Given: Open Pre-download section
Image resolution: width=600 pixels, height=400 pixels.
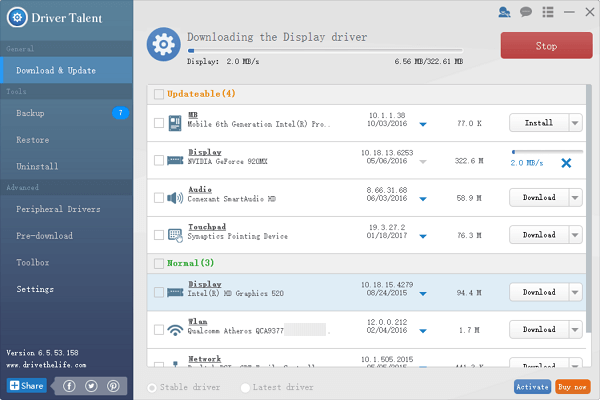Looking at the screenshot, I should [x=67, y=236].
